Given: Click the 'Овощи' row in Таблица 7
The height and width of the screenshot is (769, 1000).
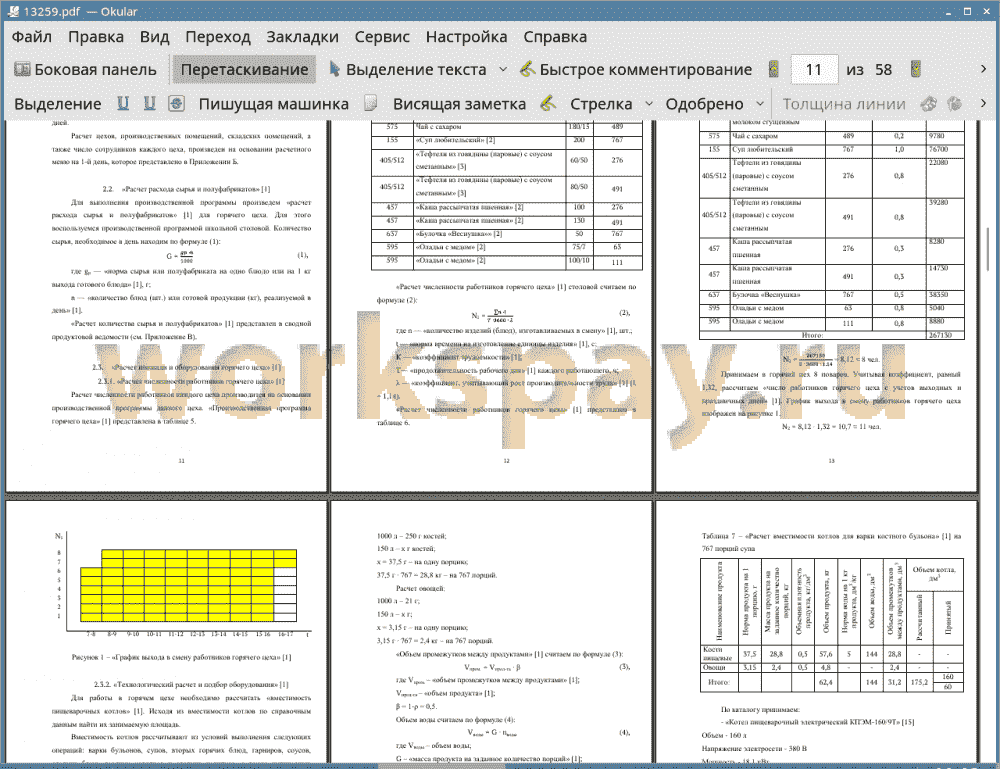Looking at the screenshot, I should point(832,667).
